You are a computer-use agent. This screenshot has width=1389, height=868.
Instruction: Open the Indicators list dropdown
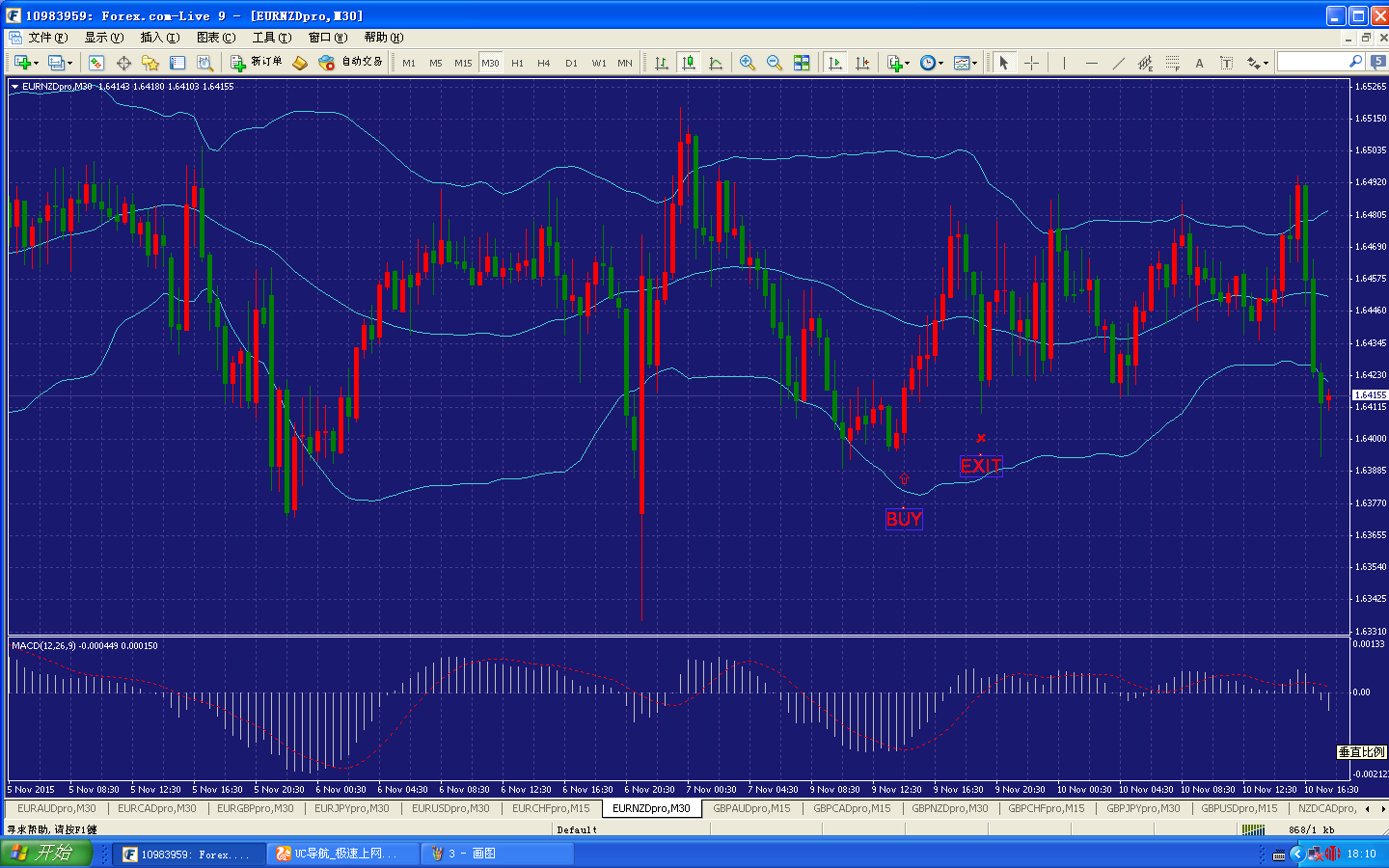pos(898,63)
